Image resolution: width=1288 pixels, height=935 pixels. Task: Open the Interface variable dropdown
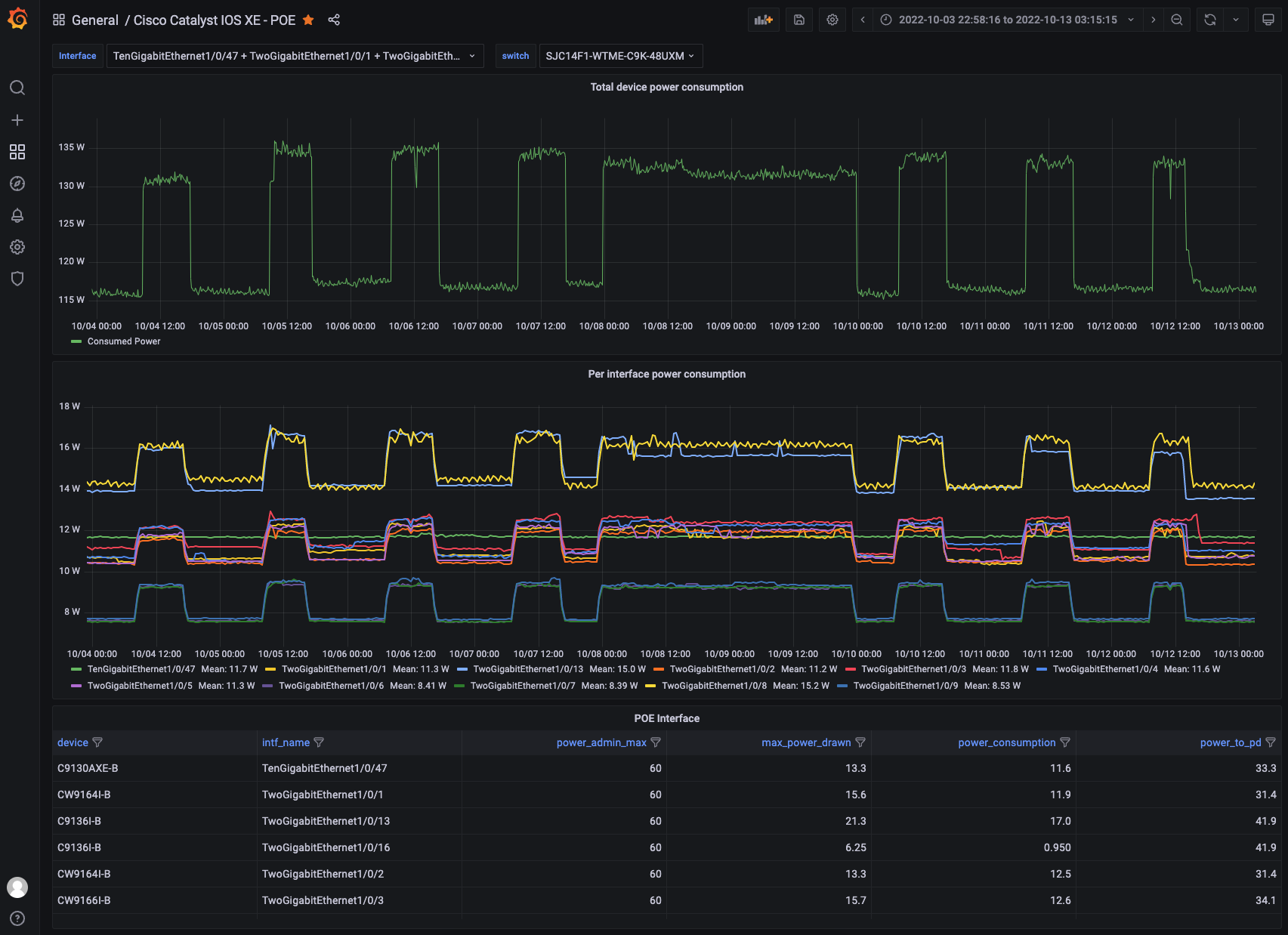pyautogui.click(x=295, y=56)
